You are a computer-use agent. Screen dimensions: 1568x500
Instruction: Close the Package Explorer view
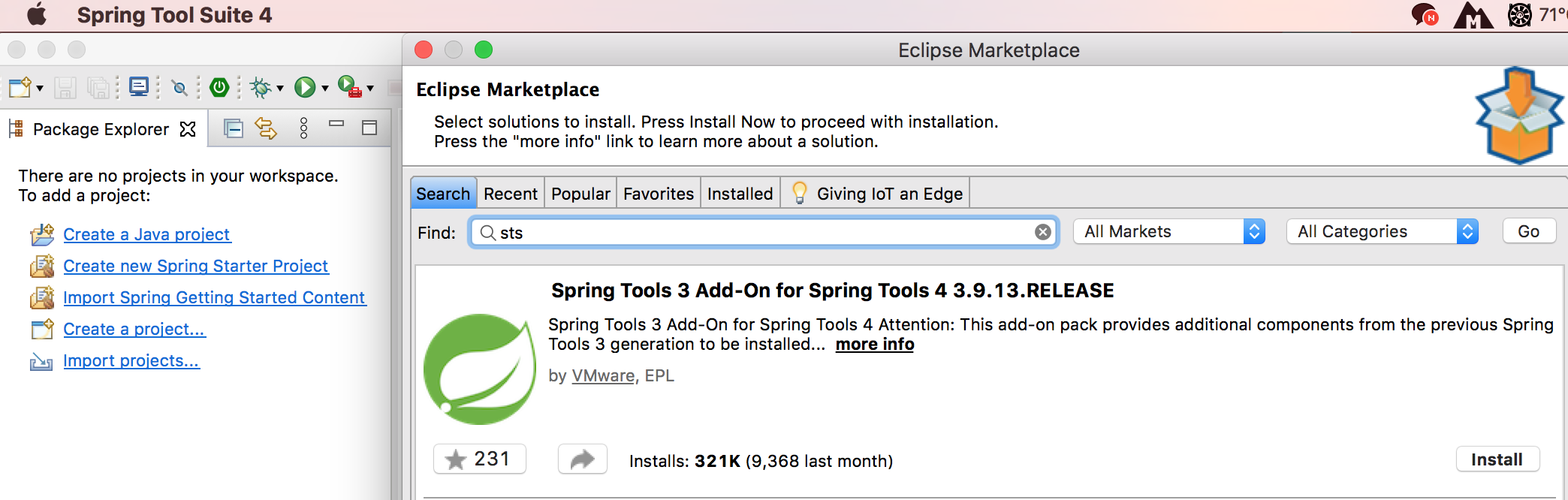tap(188, 129)
